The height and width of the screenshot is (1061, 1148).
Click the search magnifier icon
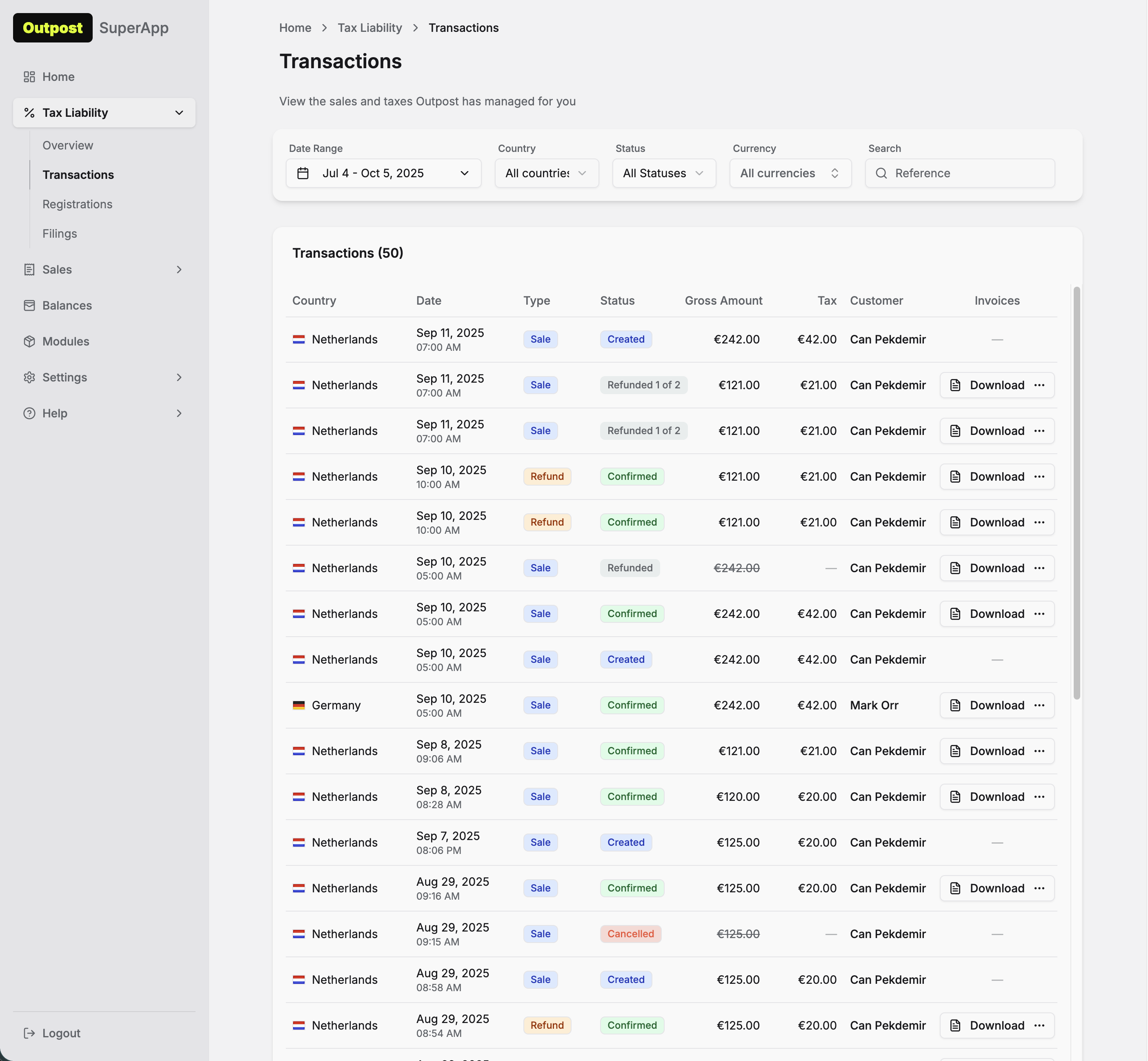pos(881,174)
